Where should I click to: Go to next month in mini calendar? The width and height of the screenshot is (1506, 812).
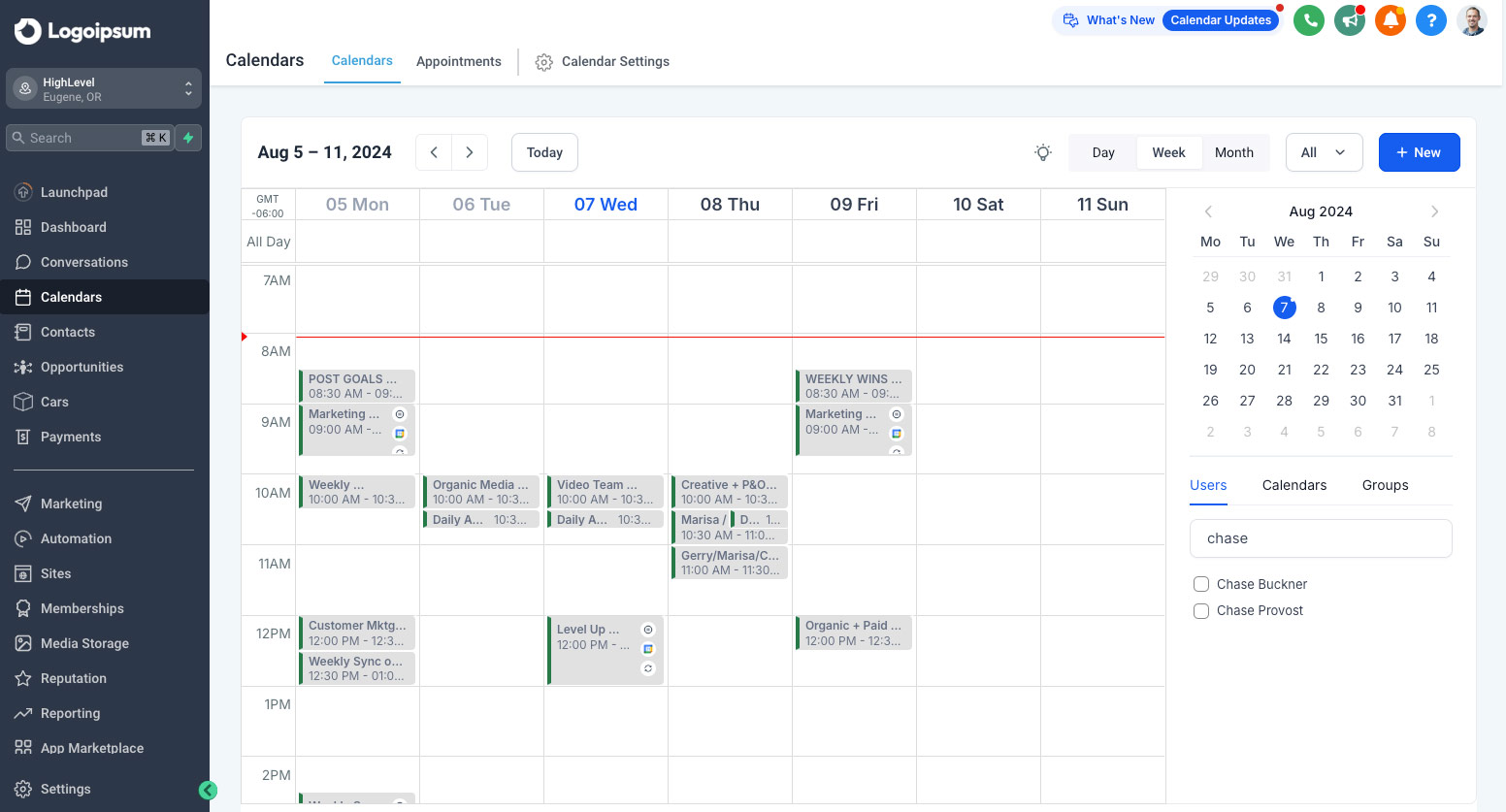(1434, 211)
